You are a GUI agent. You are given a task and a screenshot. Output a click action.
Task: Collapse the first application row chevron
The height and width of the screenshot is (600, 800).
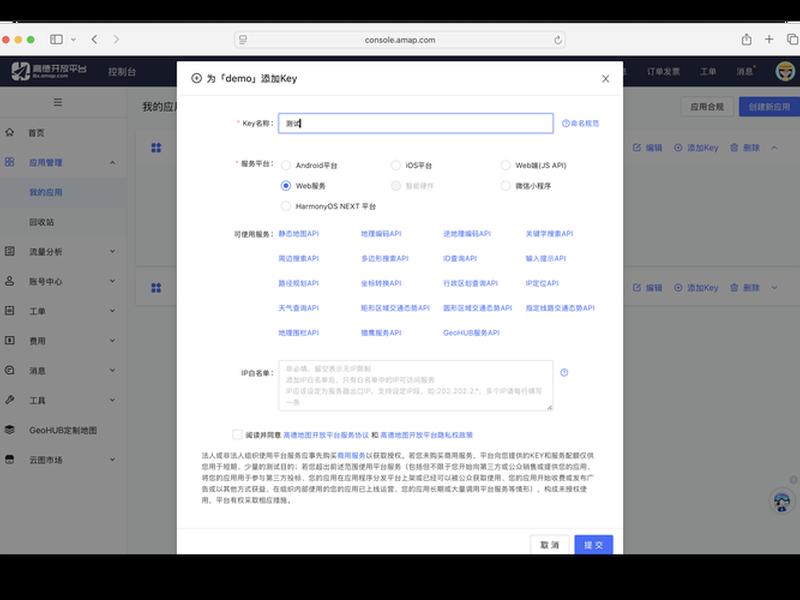click(x=774, y=147)
